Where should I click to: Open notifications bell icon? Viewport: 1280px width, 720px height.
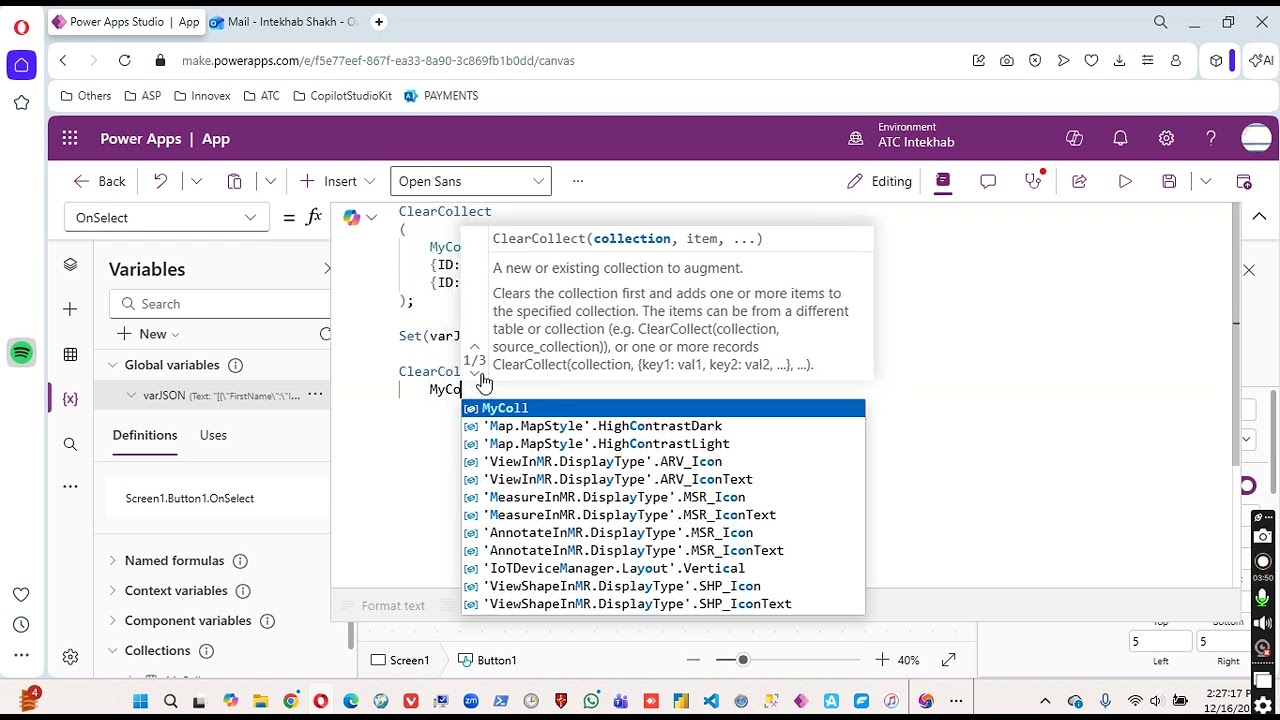click(1120, 139)
